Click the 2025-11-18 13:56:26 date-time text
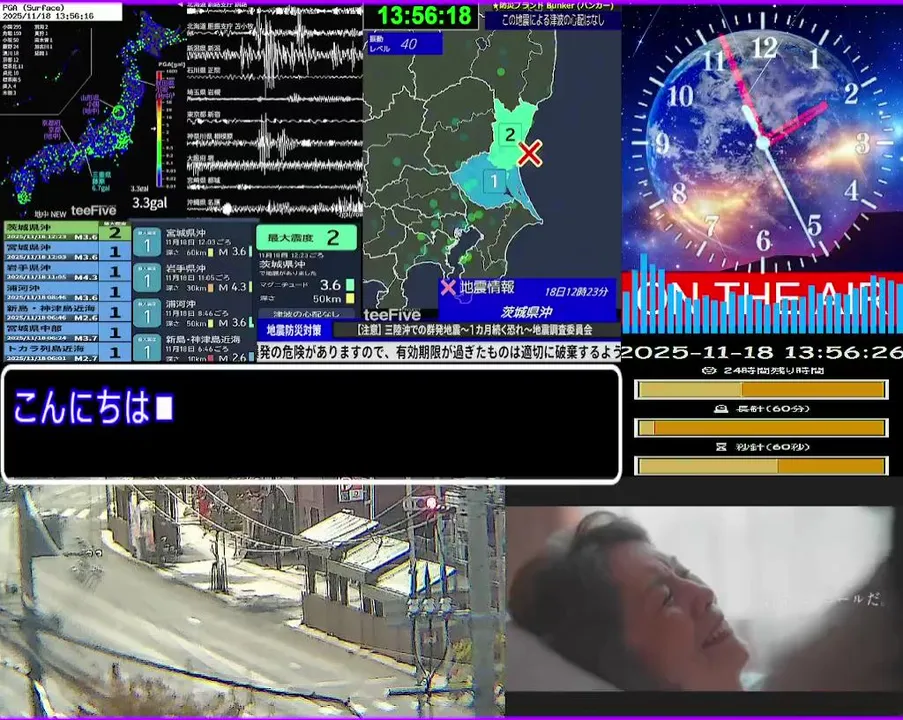The height and width of the screenshot is (720, 903). click(x=762, y=352)
